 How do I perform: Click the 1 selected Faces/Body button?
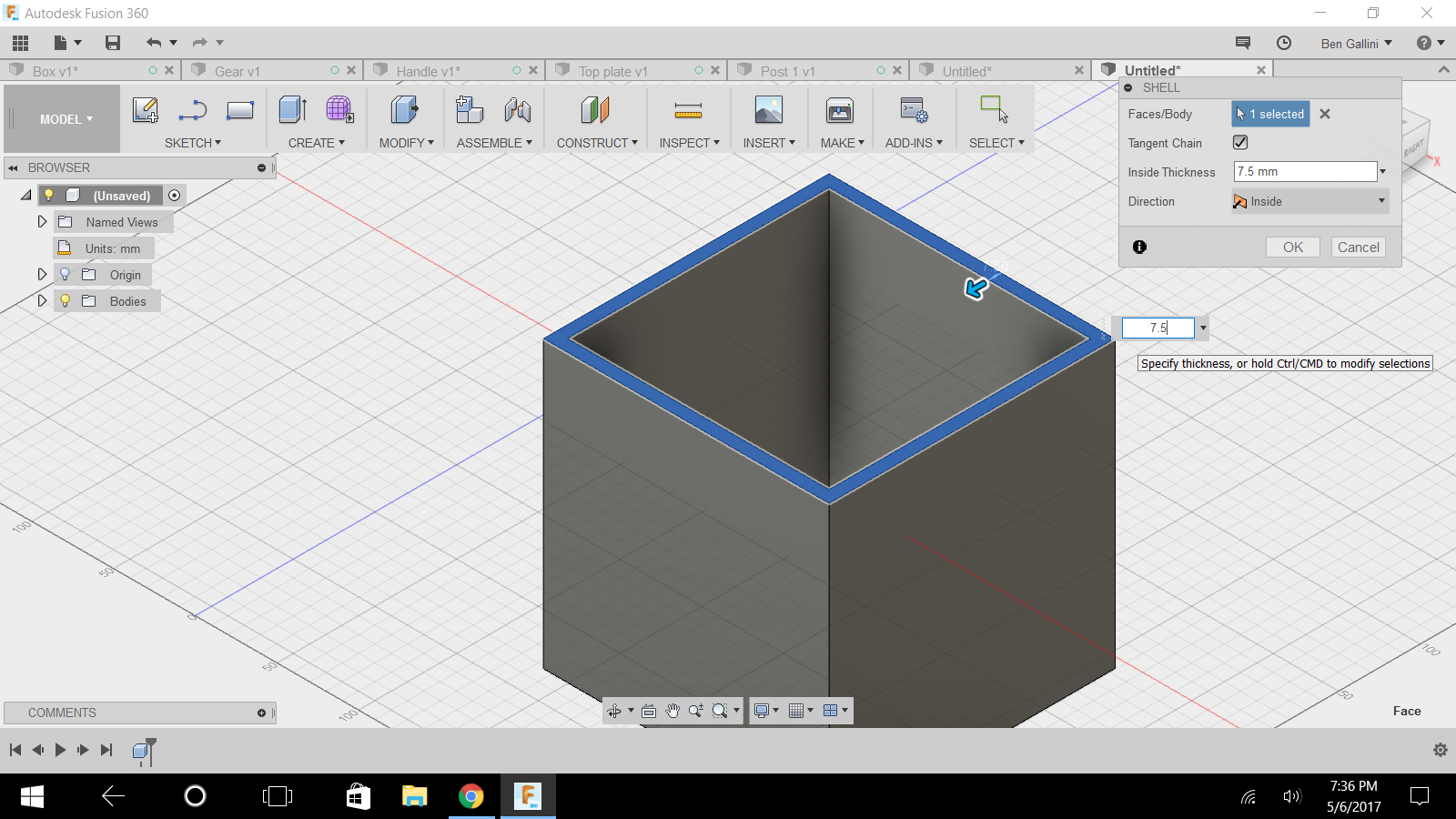pyautogui.click(x=1270, y=114)
